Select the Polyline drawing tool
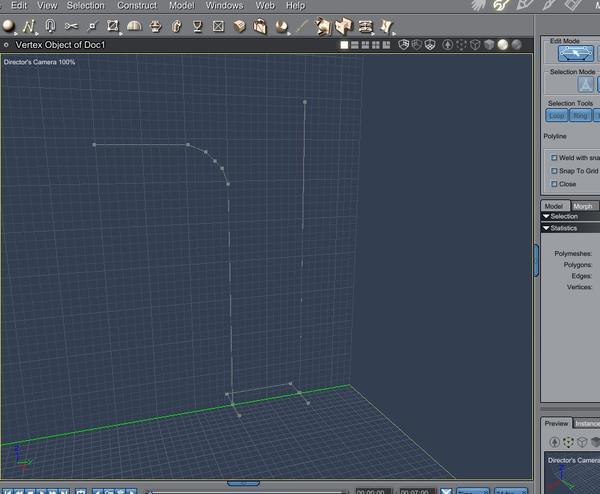600x494 pixels. [x=29, y=26]
